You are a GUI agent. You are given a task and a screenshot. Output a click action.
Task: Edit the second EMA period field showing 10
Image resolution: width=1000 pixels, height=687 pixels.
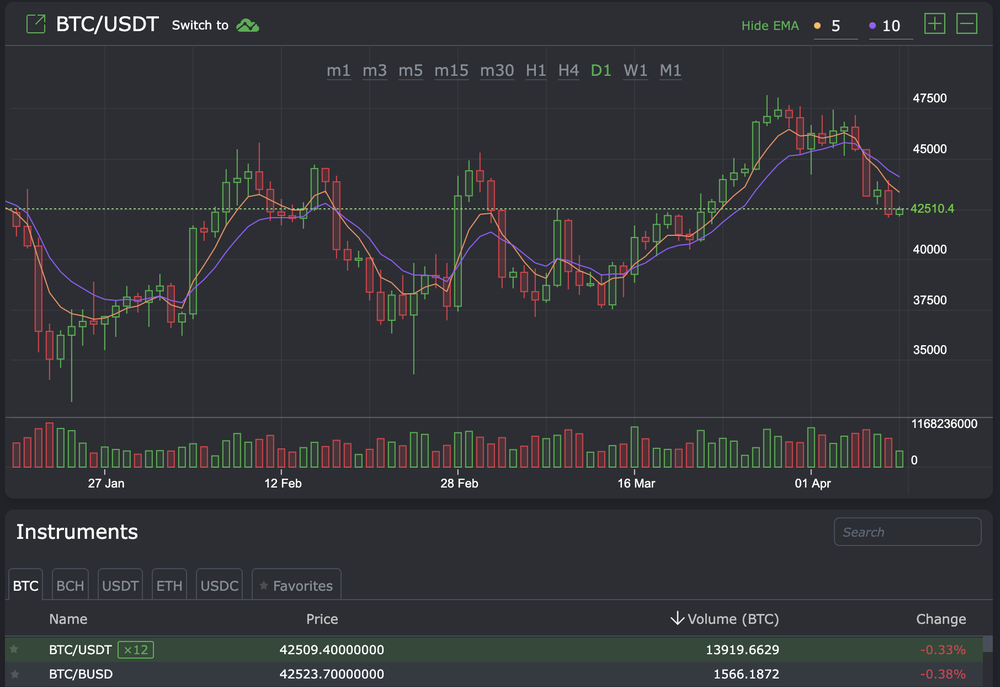point(891,26)
